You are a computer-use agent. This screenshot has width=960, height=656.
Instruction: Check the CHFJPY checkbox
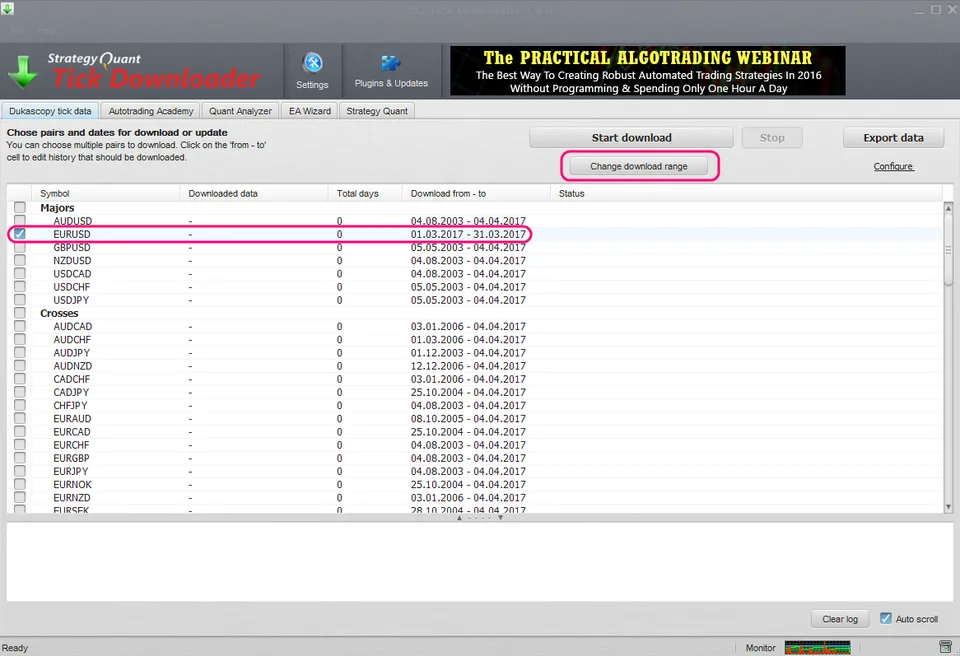tap(20, 405)
